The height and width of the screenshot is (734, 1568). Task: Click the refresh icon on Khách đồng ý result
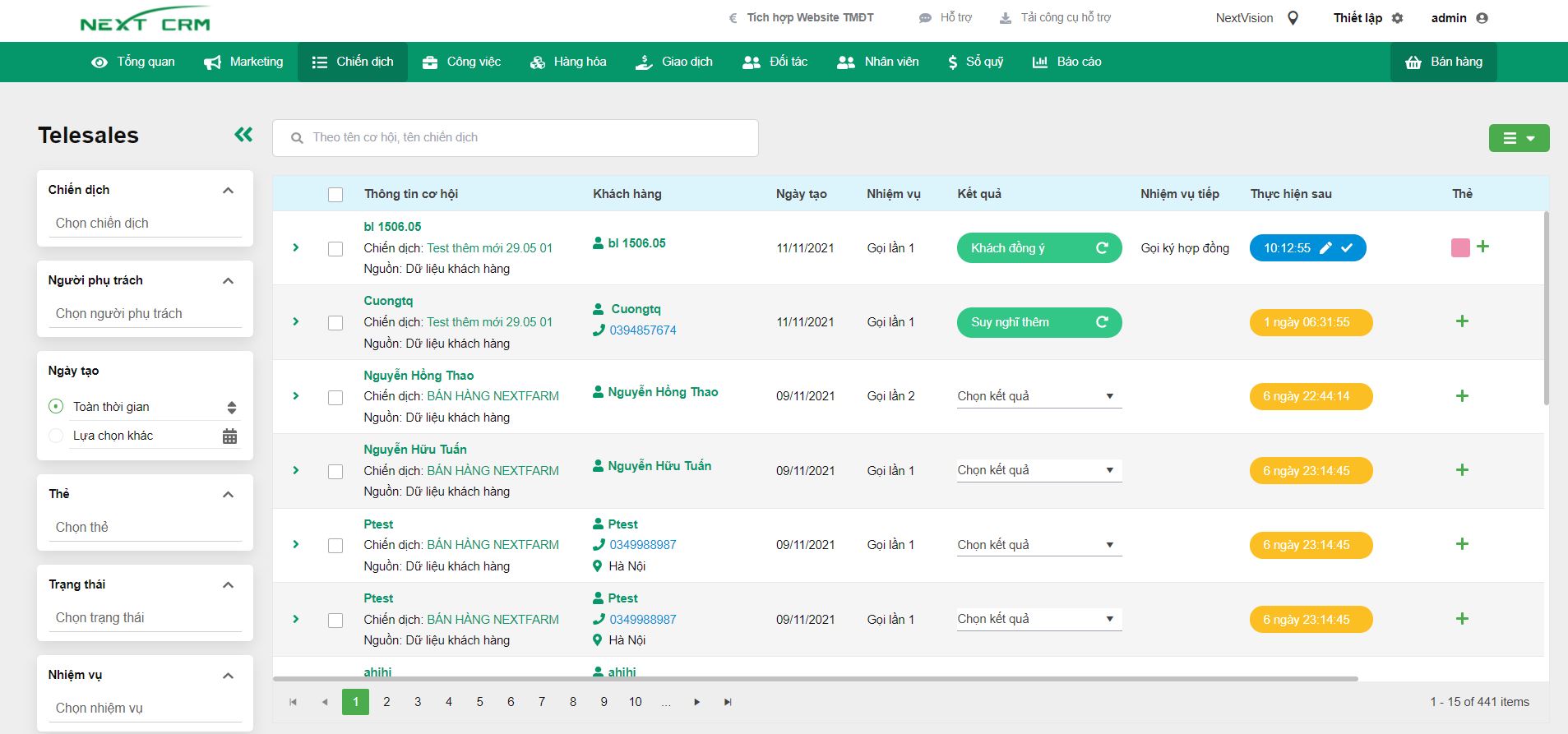[x=1102, y=248]
